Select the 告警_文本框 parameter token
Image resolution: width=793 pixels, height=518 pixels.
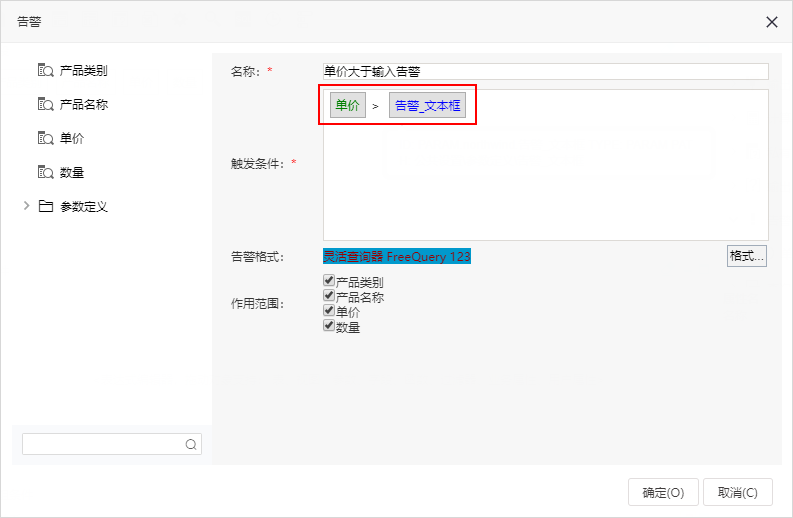pyautogui.click(x=427, y=105)
